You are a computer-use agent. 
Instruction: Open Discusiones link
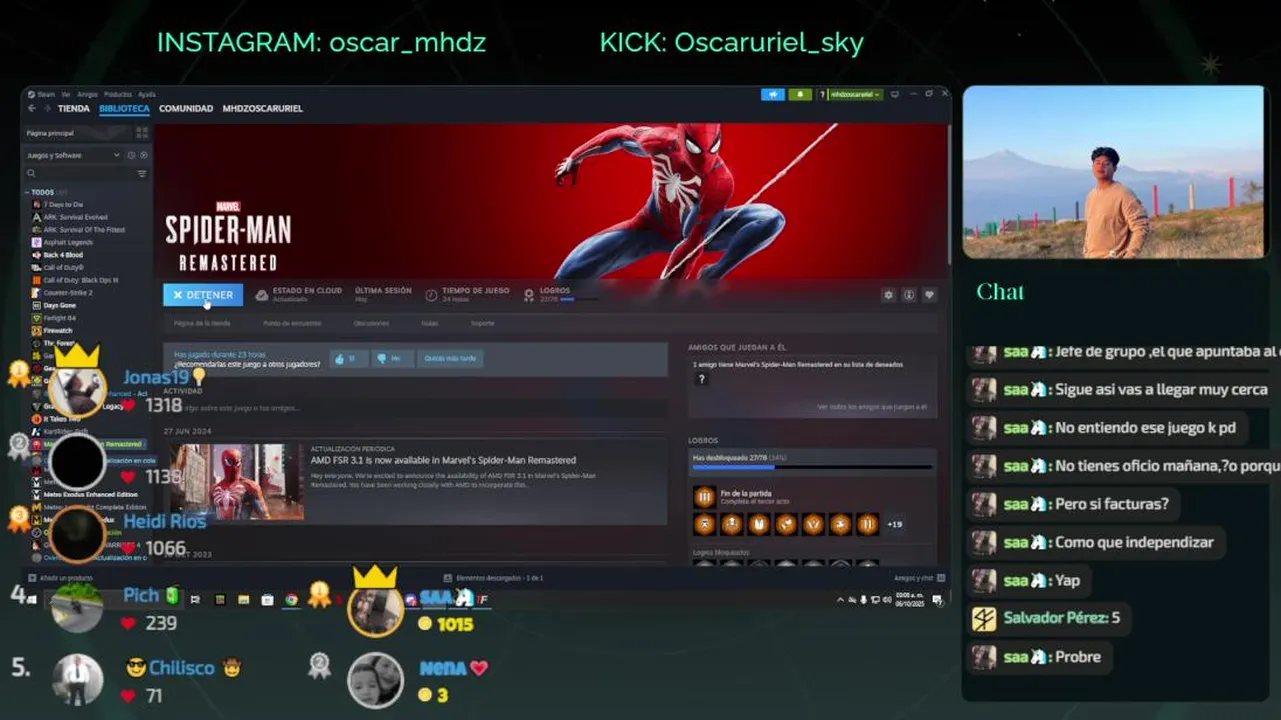tap(371, 323)
